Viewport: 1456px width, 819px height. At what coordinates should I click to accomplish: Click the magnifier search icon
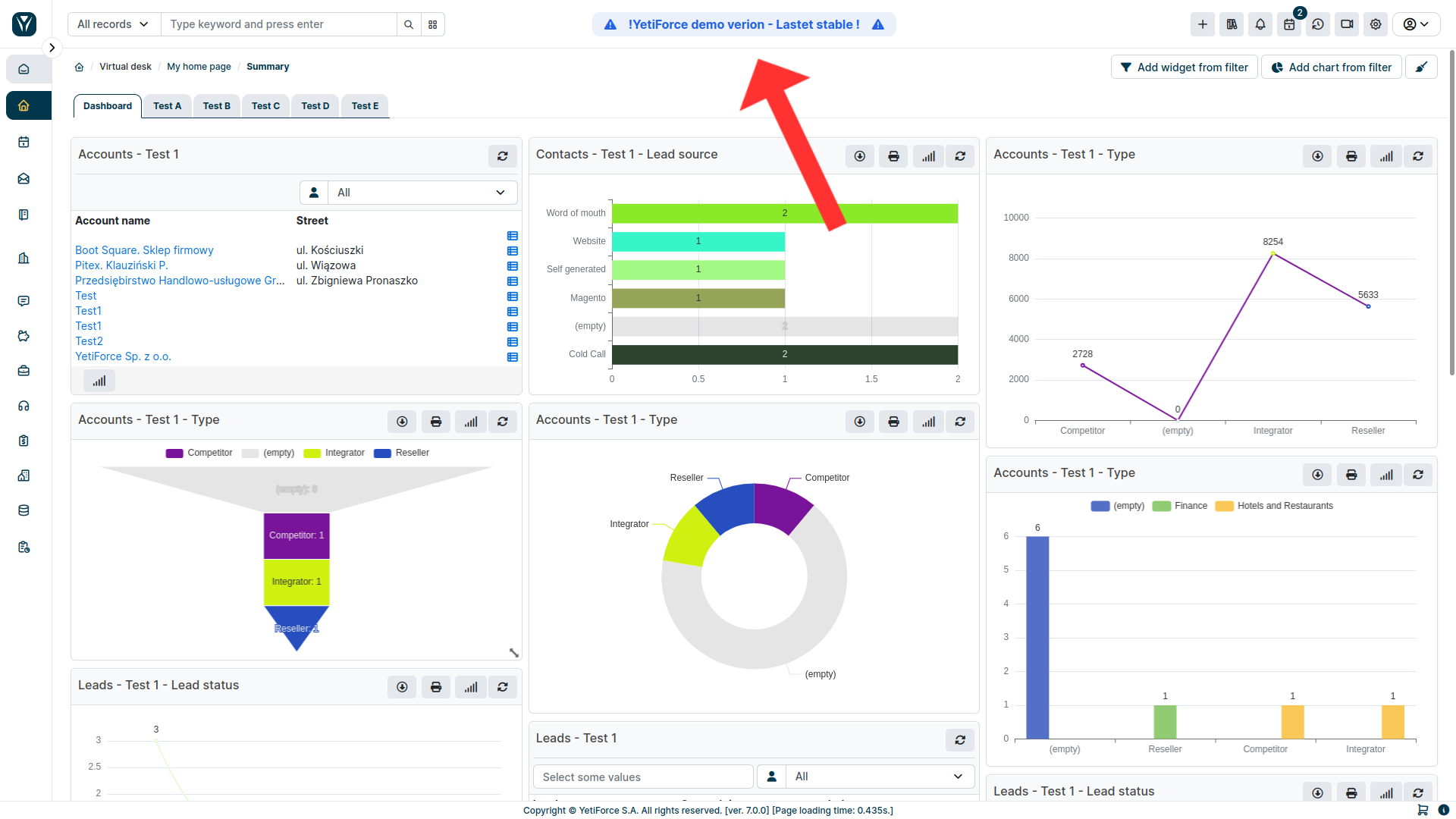click(409, 24)
